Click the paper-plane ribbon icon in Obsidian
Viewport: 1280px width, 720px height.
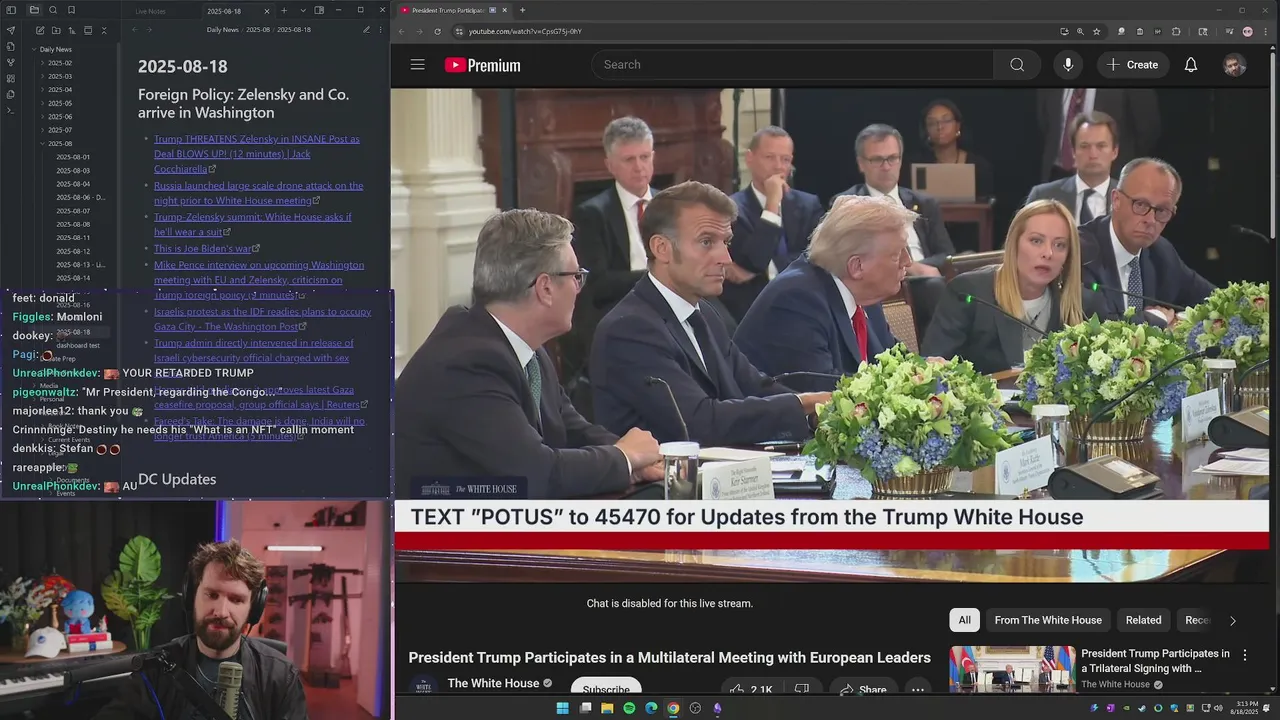click(x=11, y=30)
